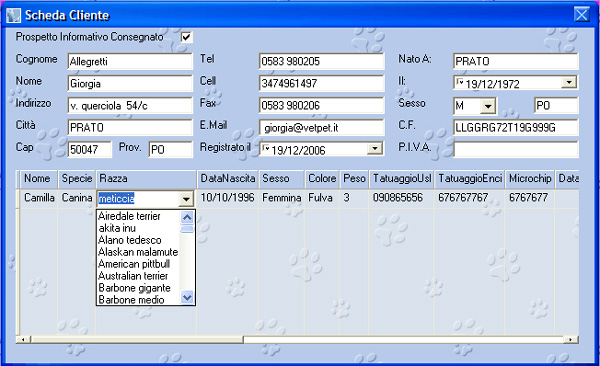Click the Specie column header
The width and height of the screenshot is (600, 366).
[x=77, y=179]
